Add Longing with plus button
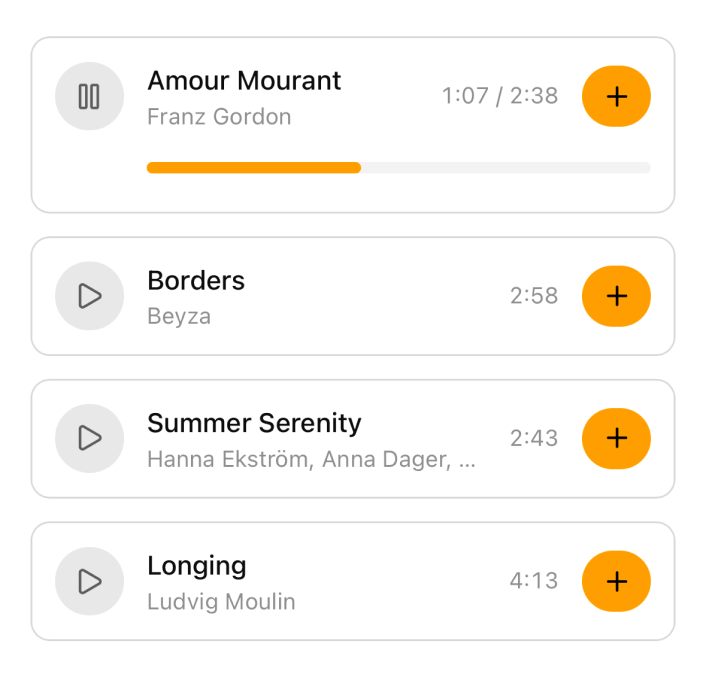 click(616, 581)
